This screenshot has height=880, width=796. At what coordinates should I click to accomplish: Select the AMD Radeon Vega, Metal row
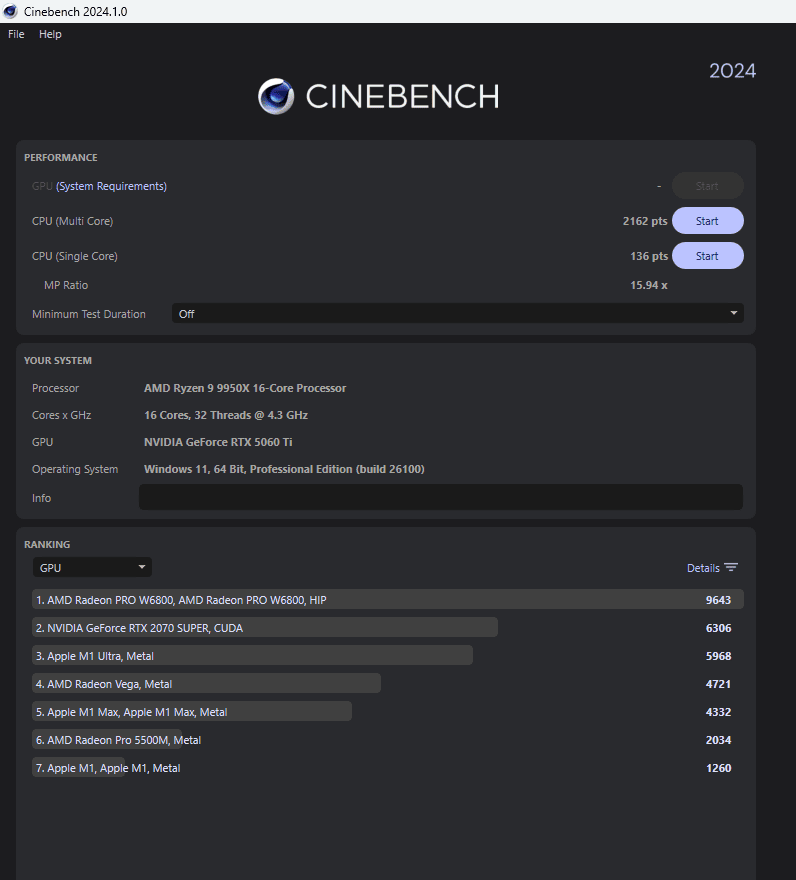click(388, 684)
